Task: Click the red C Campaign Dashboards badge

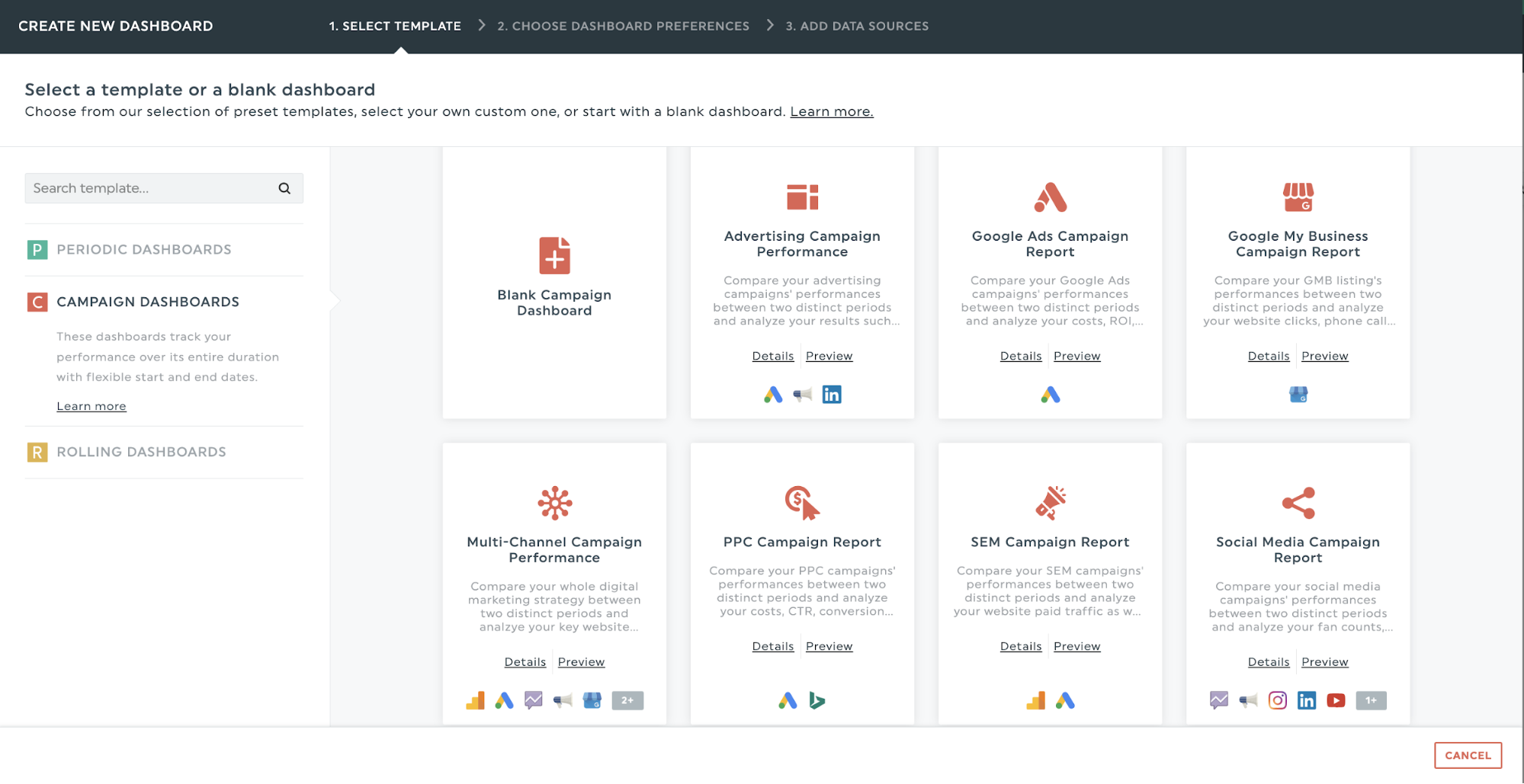Action: (x=37, y=302)
